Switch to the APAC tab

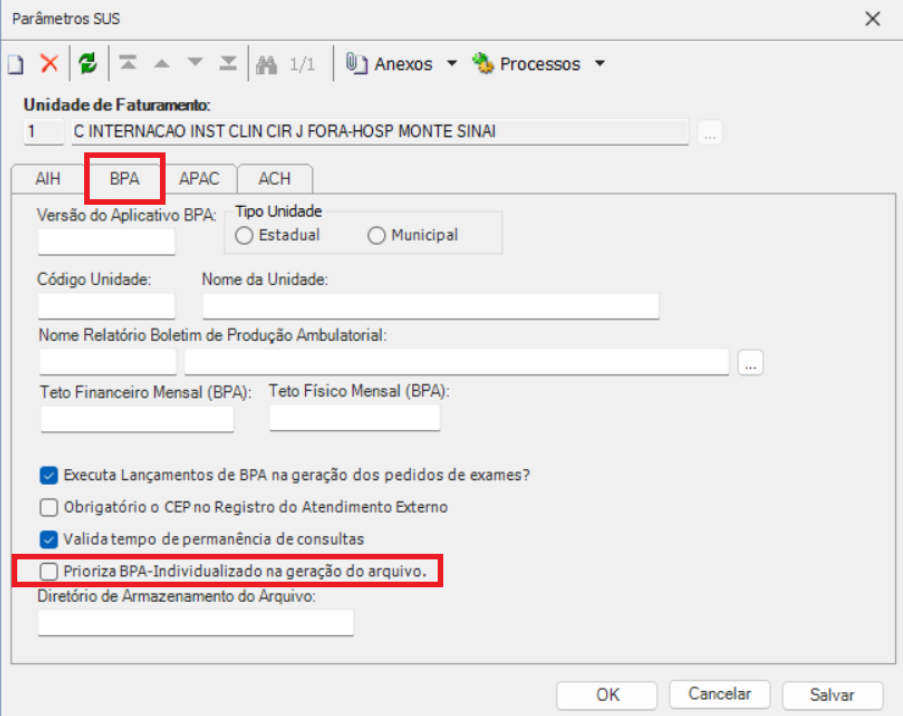click(200, 178)
